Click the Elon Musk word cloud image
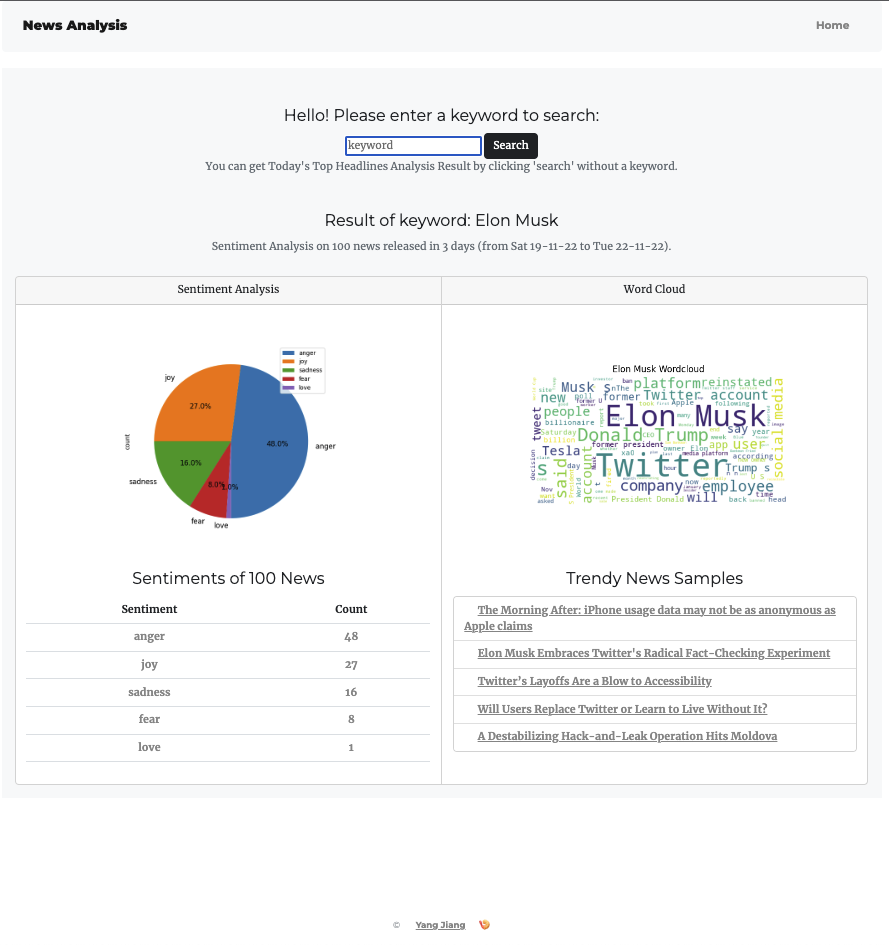Viewport: 889px width, 945px height. click(x=658, y=438)
